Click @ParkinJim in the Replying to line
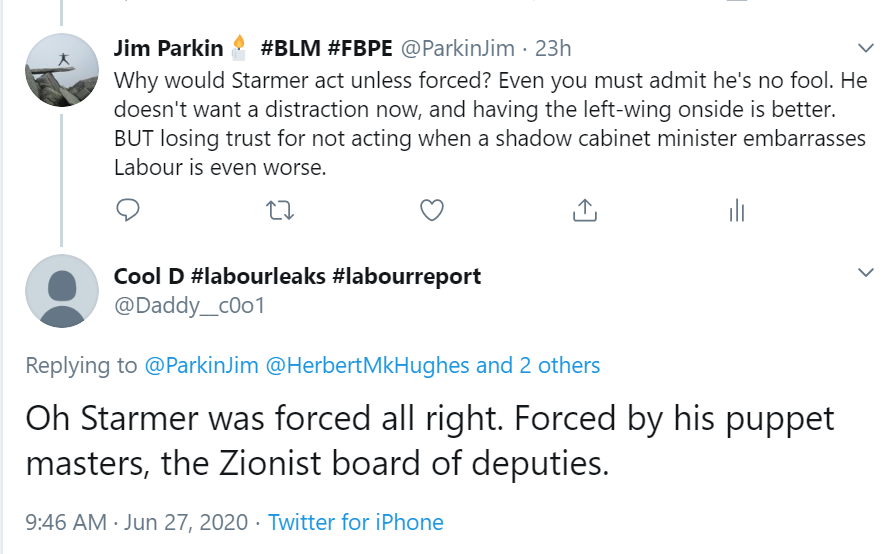 click(x=202, y=365)
